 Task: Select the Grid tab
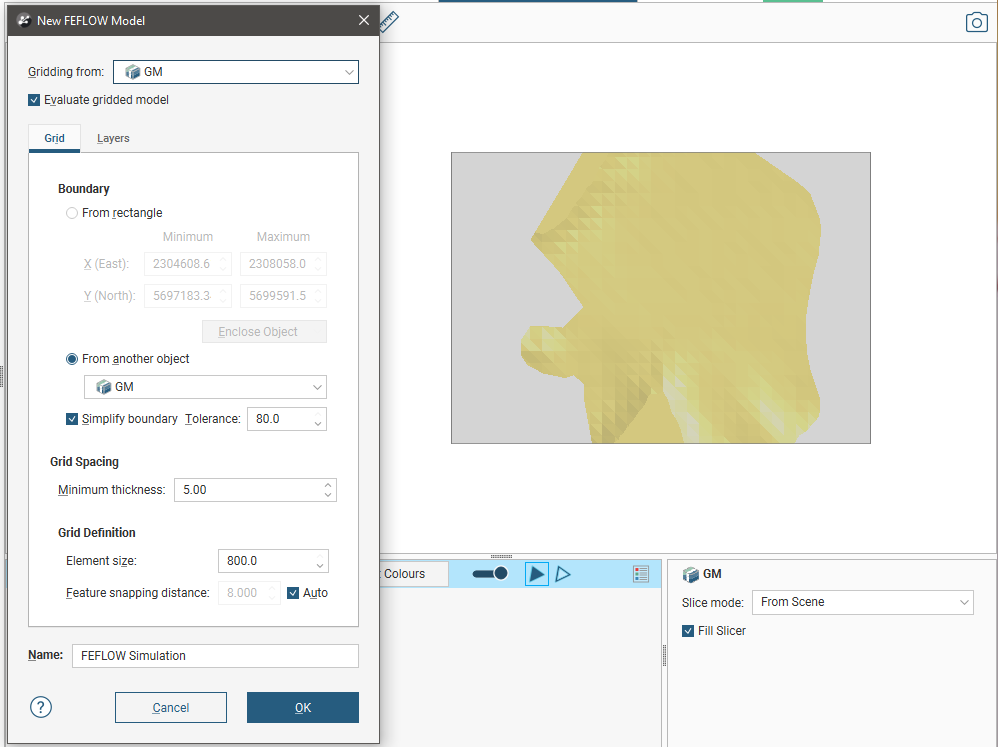tap(54, 138)
